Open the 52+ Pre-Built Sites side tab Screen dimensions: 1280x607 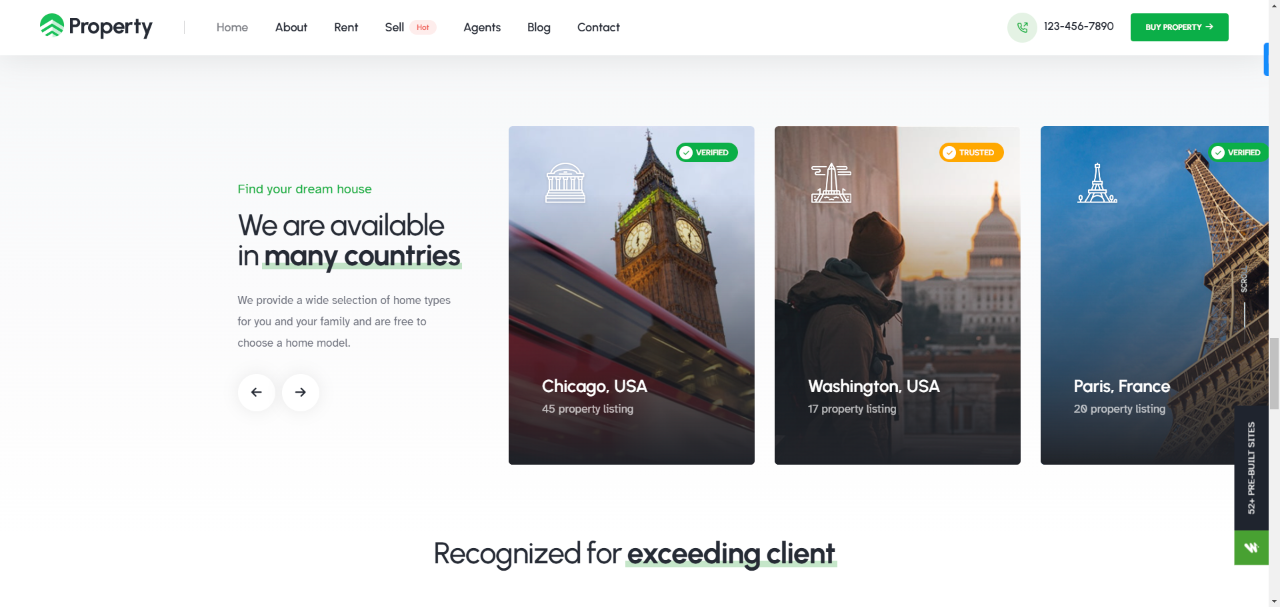point(1251,468)
